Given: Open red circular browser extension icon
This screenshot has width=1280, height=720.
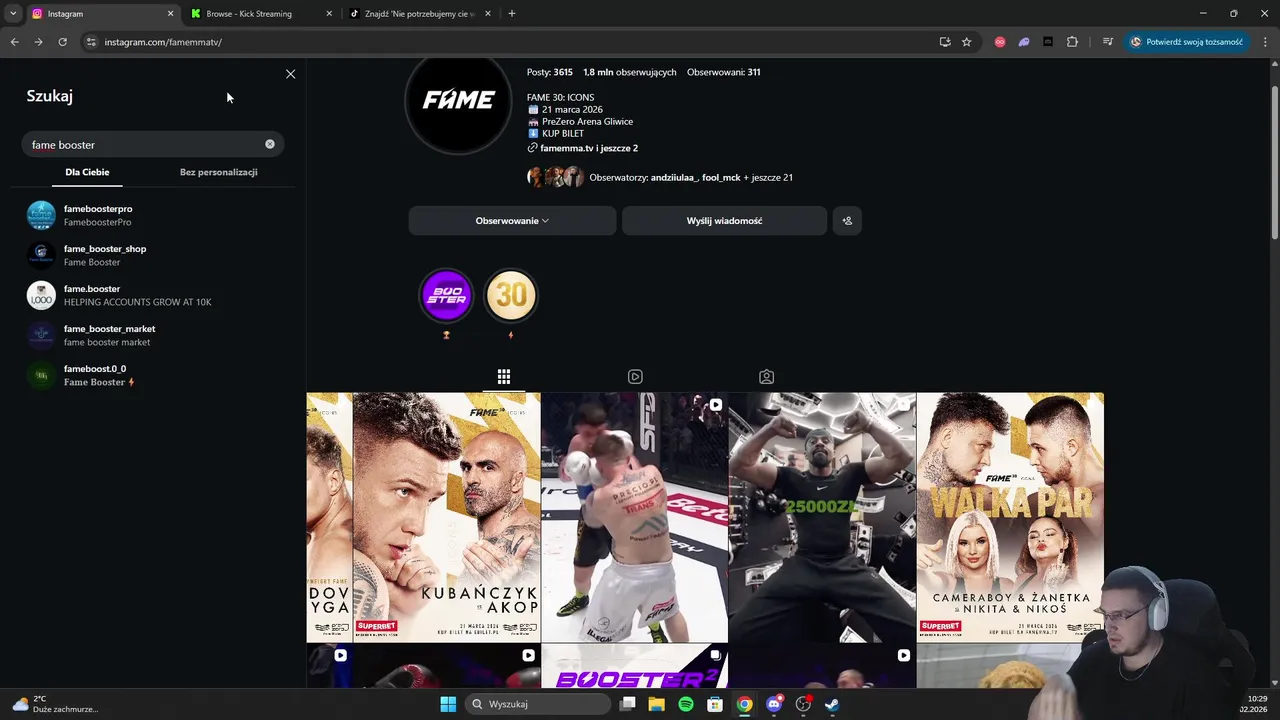Looking at the screenshot, I should [1000, 42].
